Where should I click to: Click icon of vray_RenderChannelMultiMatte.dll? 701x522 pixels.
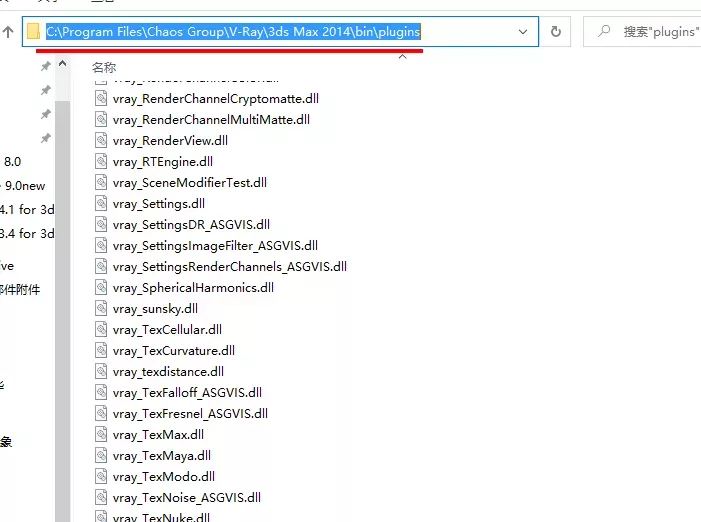pos(101,119)
